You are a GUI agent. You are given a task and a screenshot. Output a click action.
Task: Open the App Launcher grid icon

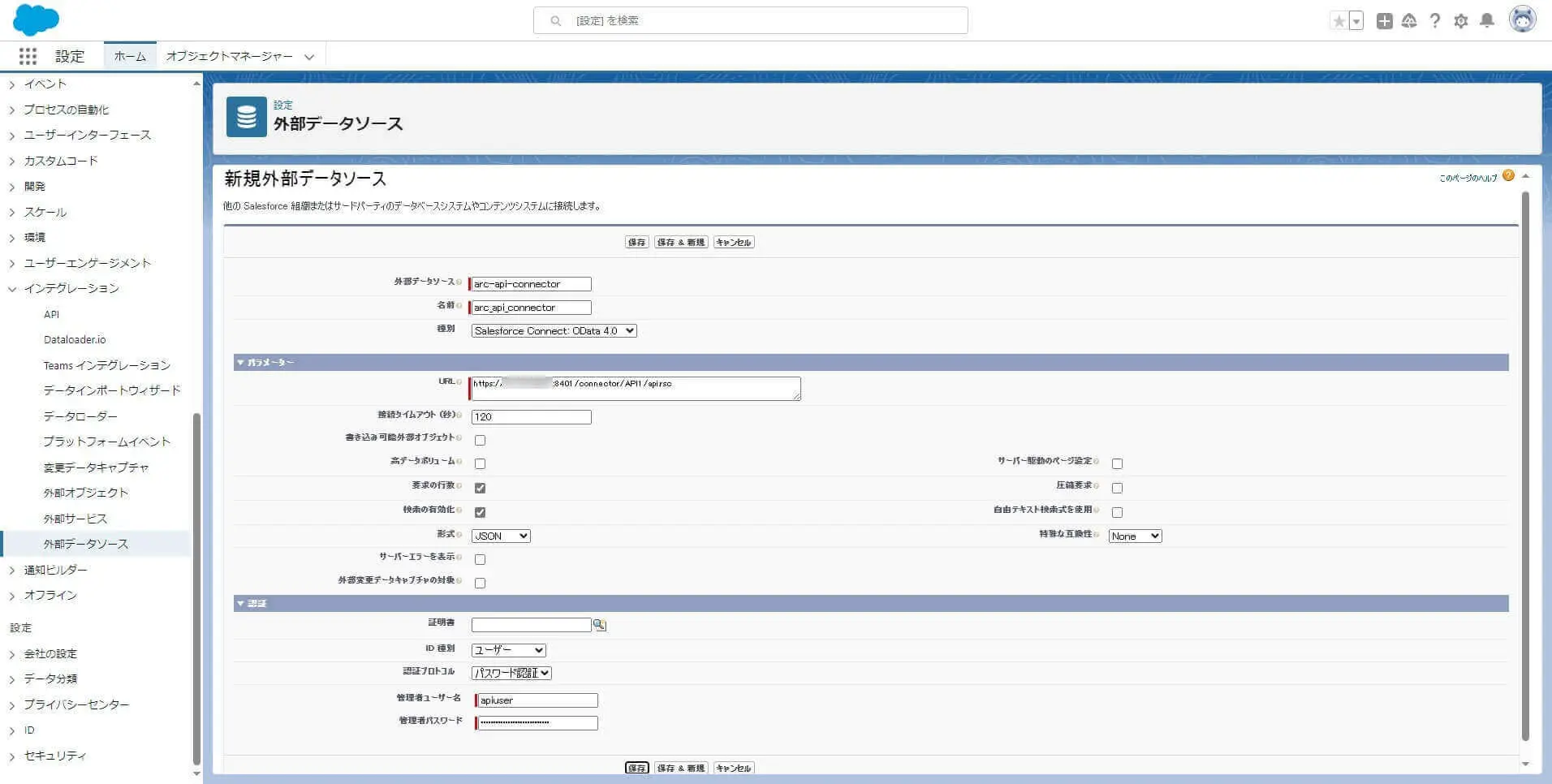pyautogui.click(x=28, y=56)
